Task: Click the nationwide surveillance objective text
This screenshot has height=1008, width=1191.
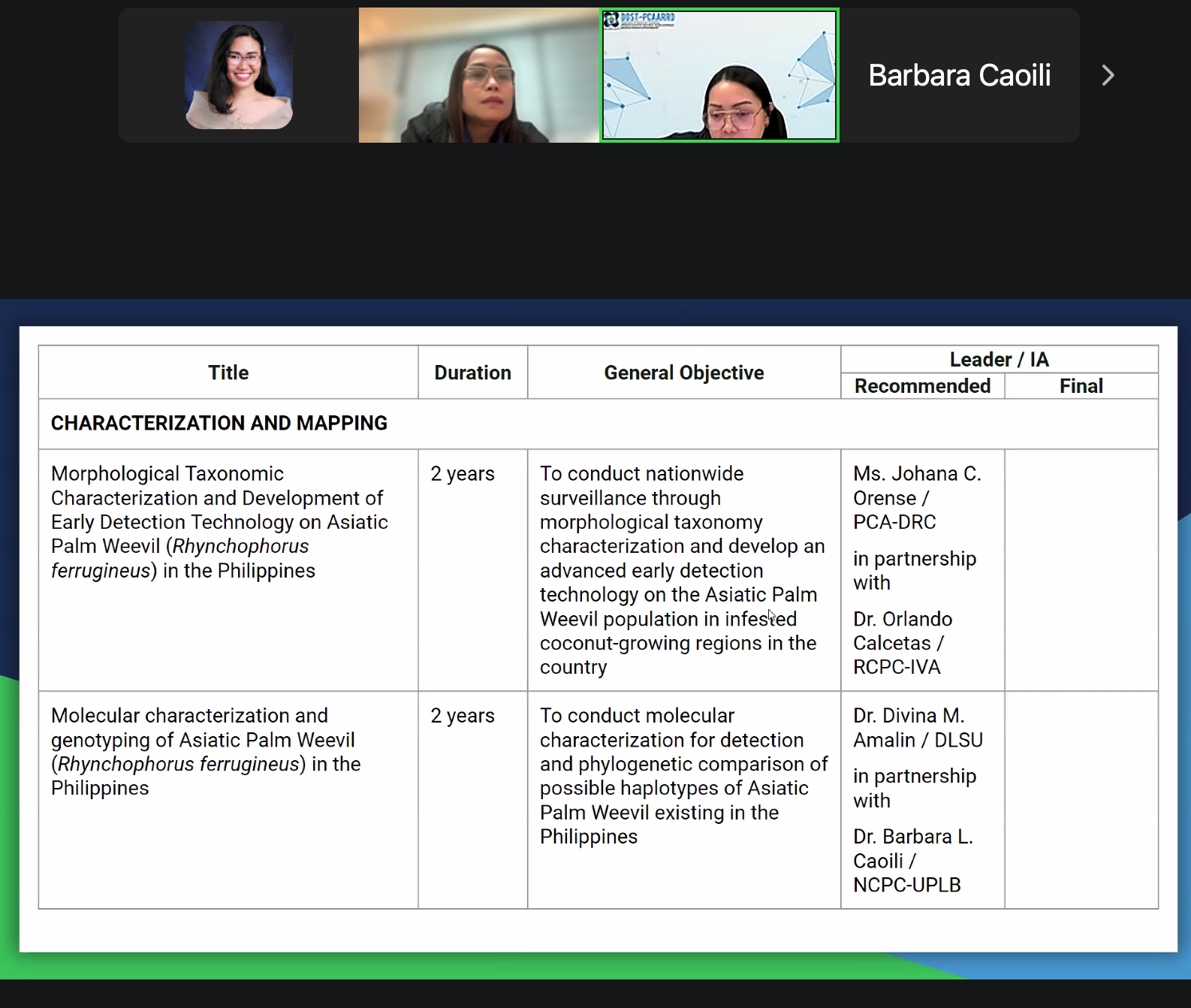Action: [x=682, y=570]
